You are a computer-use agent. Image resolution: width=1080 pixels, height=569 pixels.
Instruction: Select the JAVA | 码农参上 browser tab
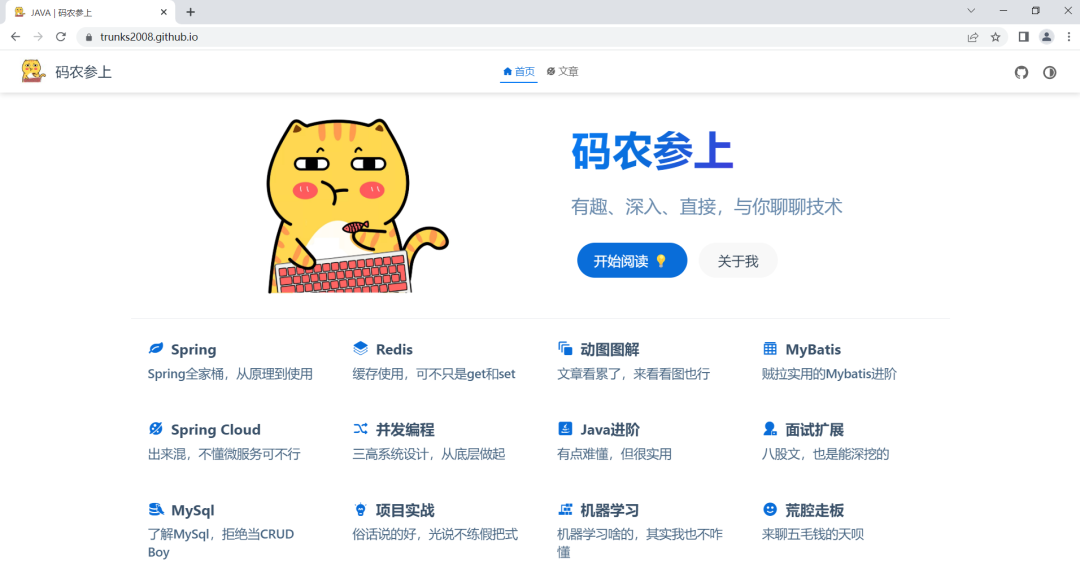90,12
